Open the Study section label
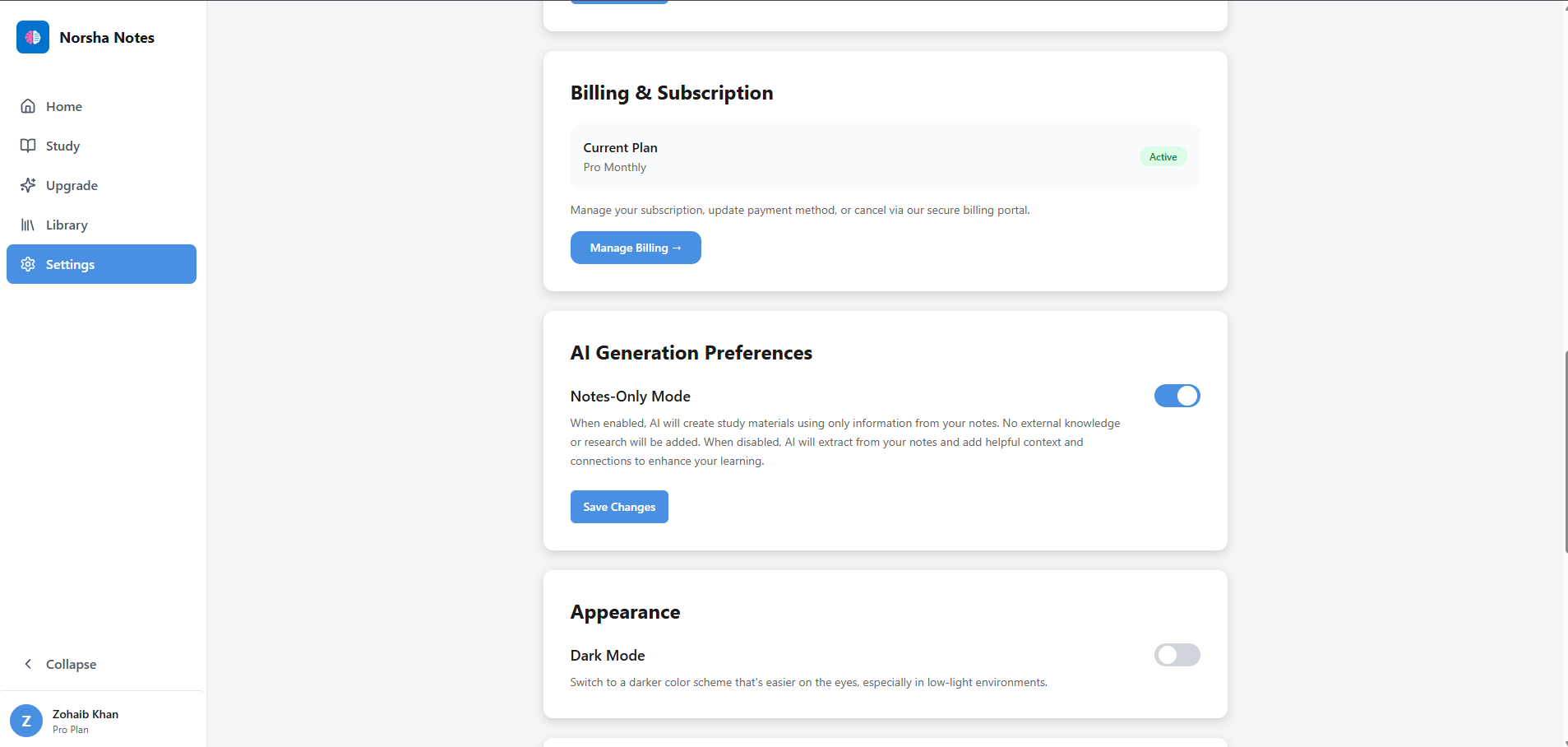Viewport: 1568px width, 747px height. 62,146
